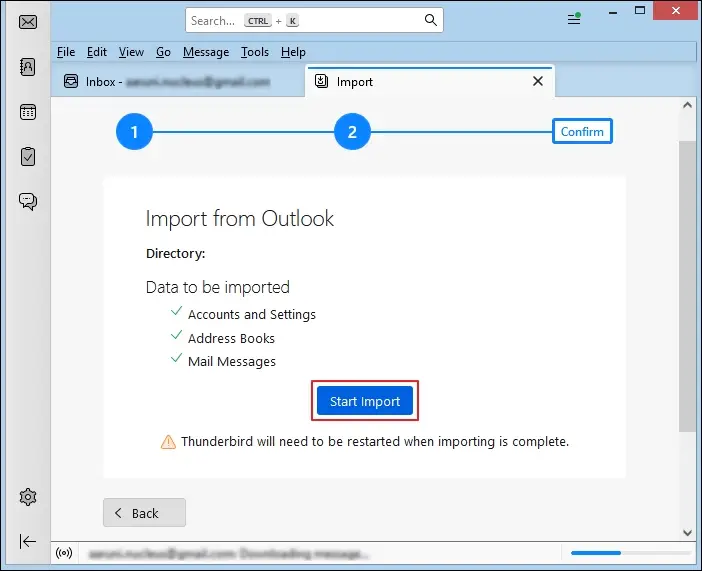
Task: Click the 'Directory:' label
Action: point(176,253)
